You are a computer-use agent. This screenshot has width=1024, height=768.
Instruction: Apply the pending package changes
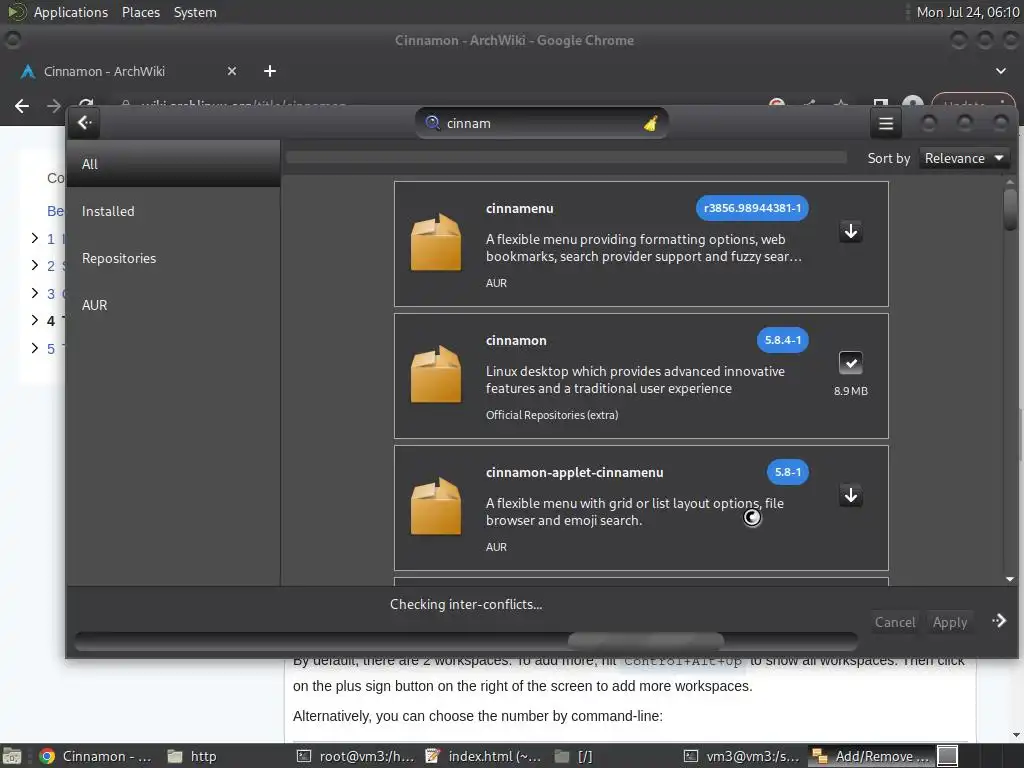[950, 622]
